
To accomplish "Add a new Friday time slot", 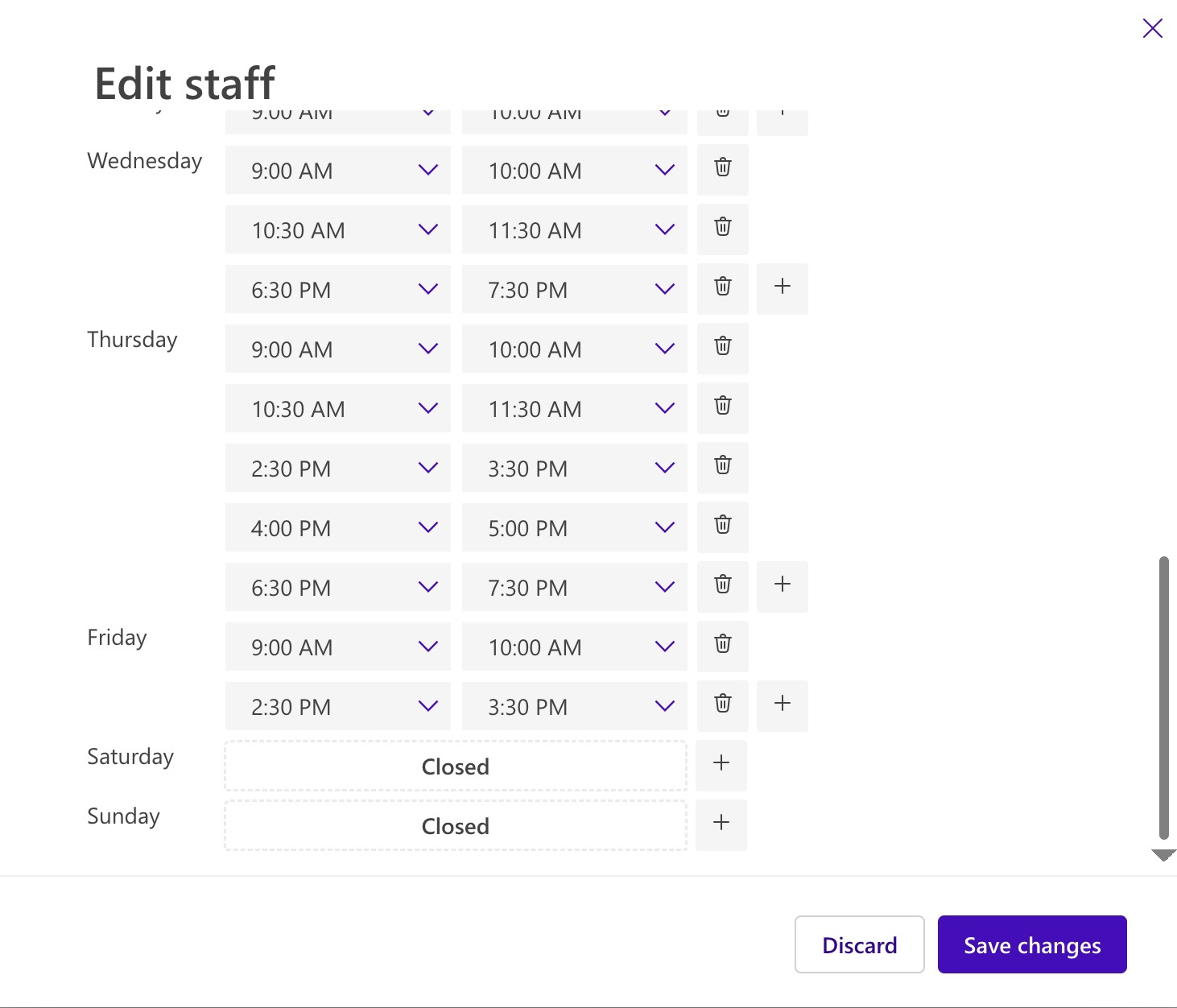I will (783, 706).
